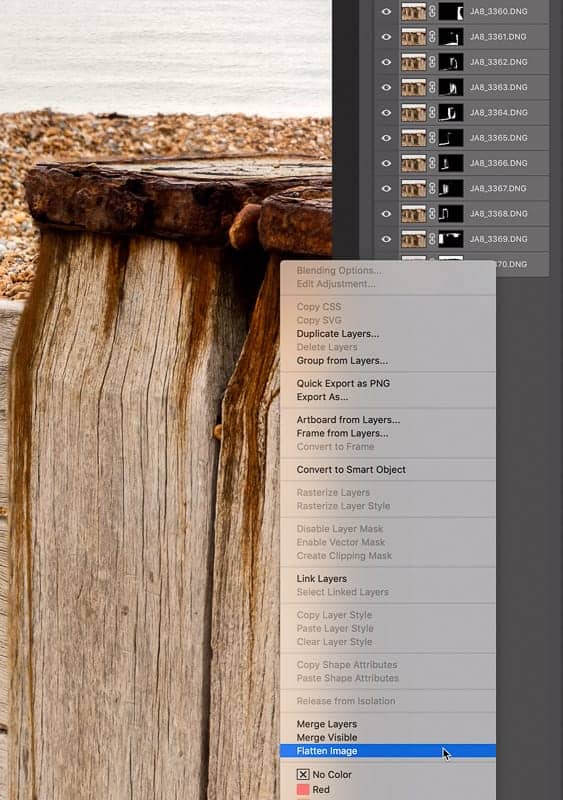
Task: Select Link Layers in context menu
Action: (x=322, y=579)
